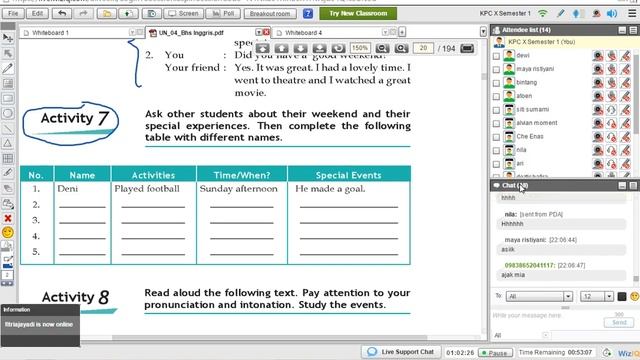Check the box next to aloen
The image size is (640, 360).
(x=496, y=97)
